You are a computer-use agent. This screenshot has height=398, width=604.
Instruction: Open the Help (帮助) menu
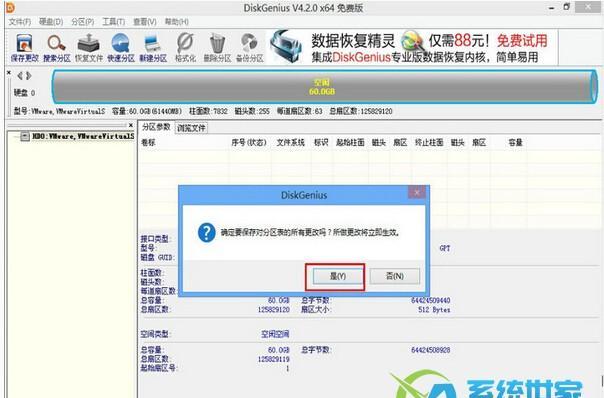pos(176,22)
